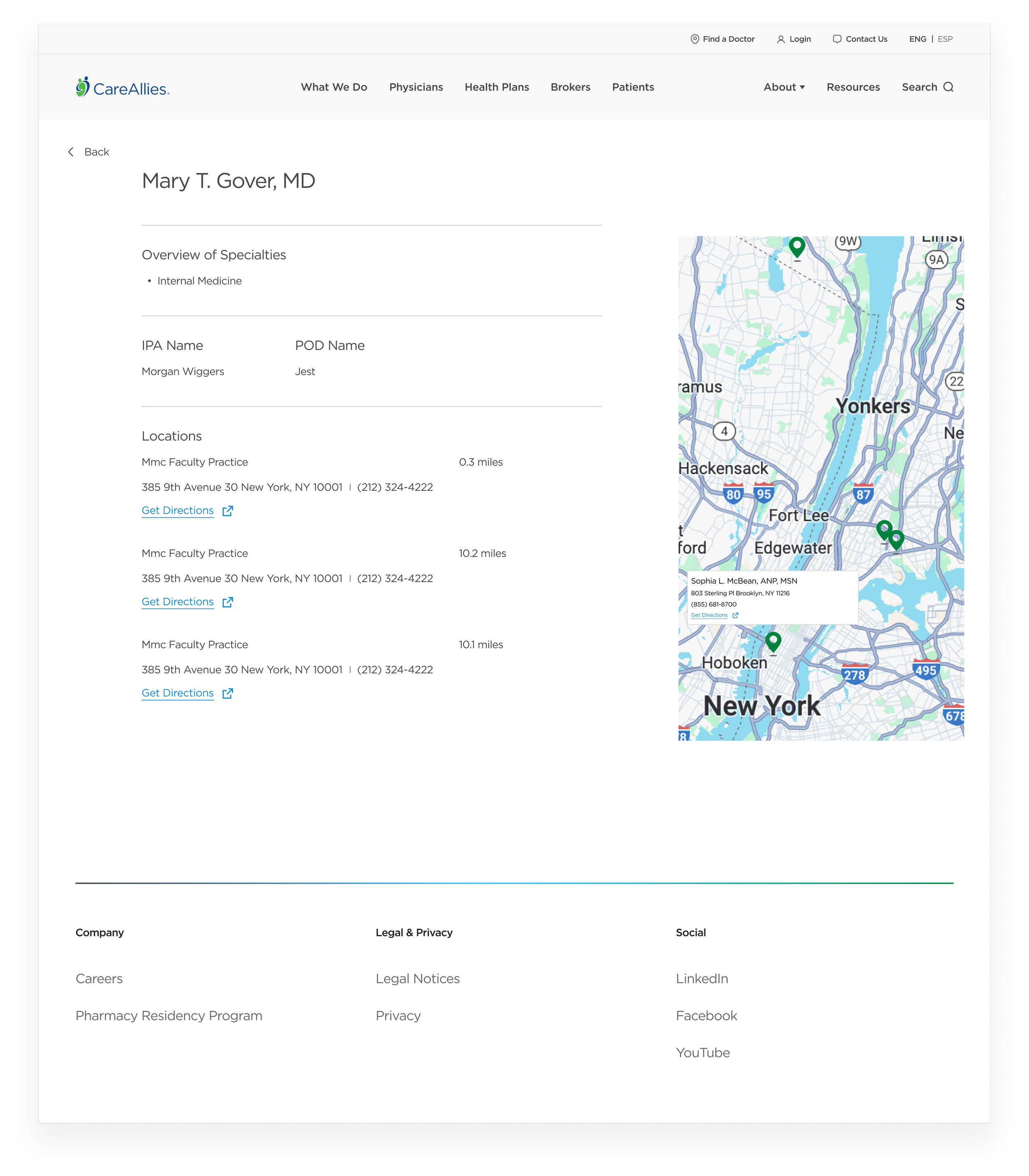
Task: Click the Login user icon
Action: coord(780,39)
